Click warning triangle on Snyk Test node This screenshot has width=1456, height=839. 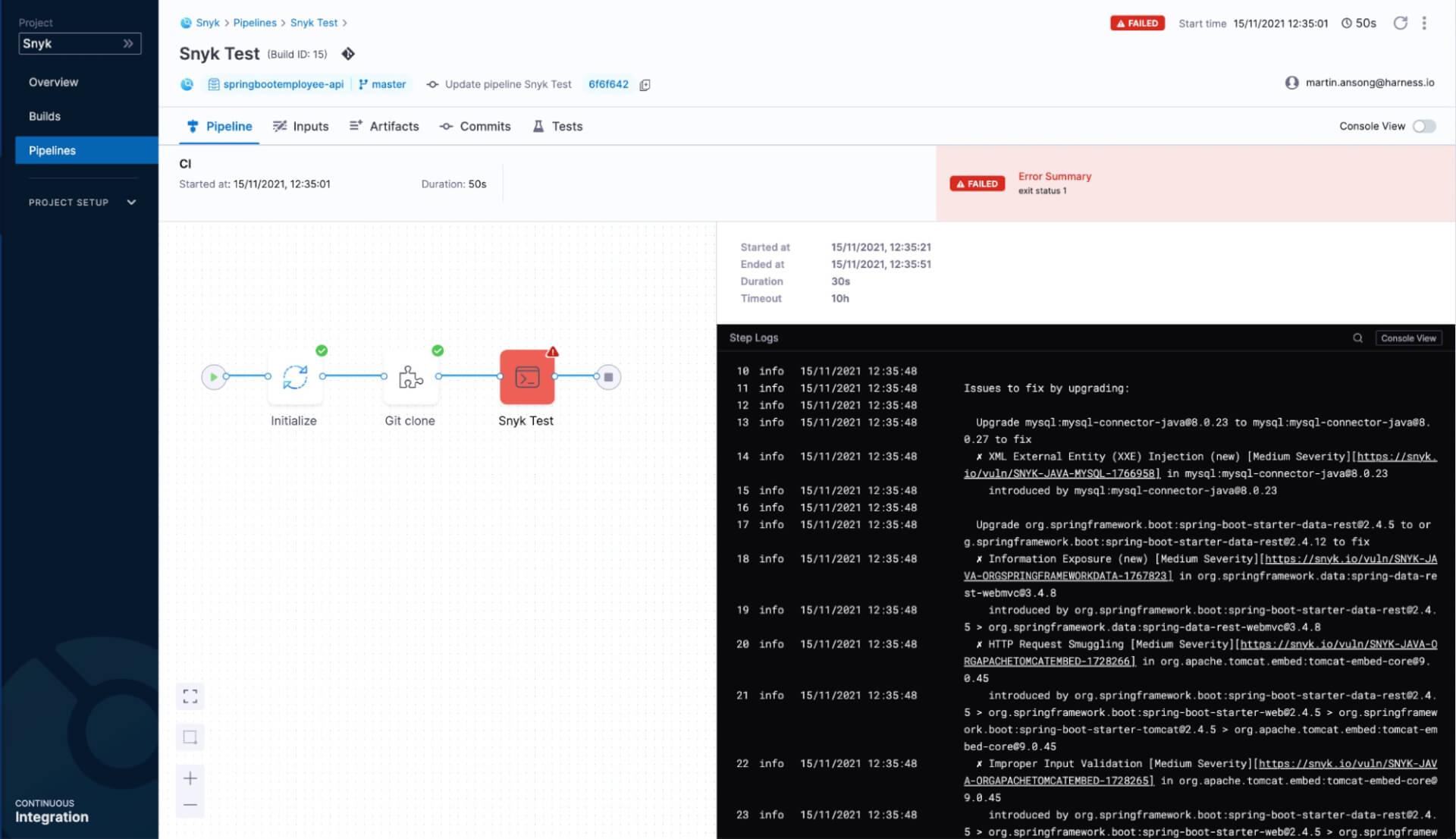coord(553,351)
